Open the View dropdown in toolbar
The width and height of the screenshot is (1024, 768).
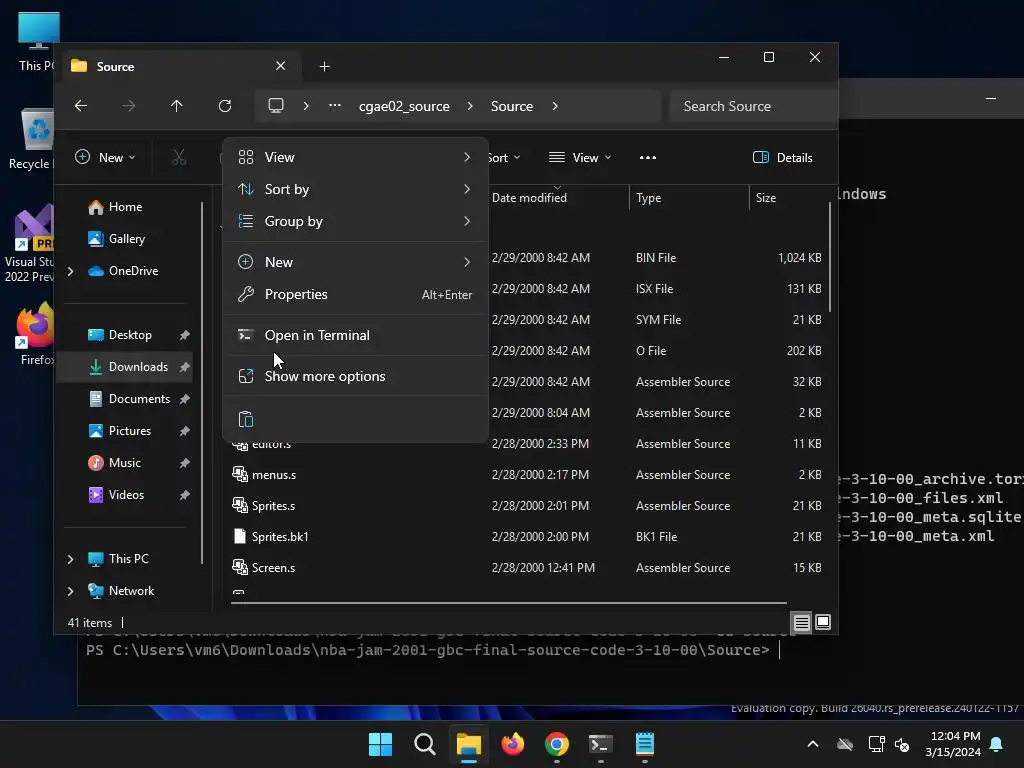click(x=580, y=157)
